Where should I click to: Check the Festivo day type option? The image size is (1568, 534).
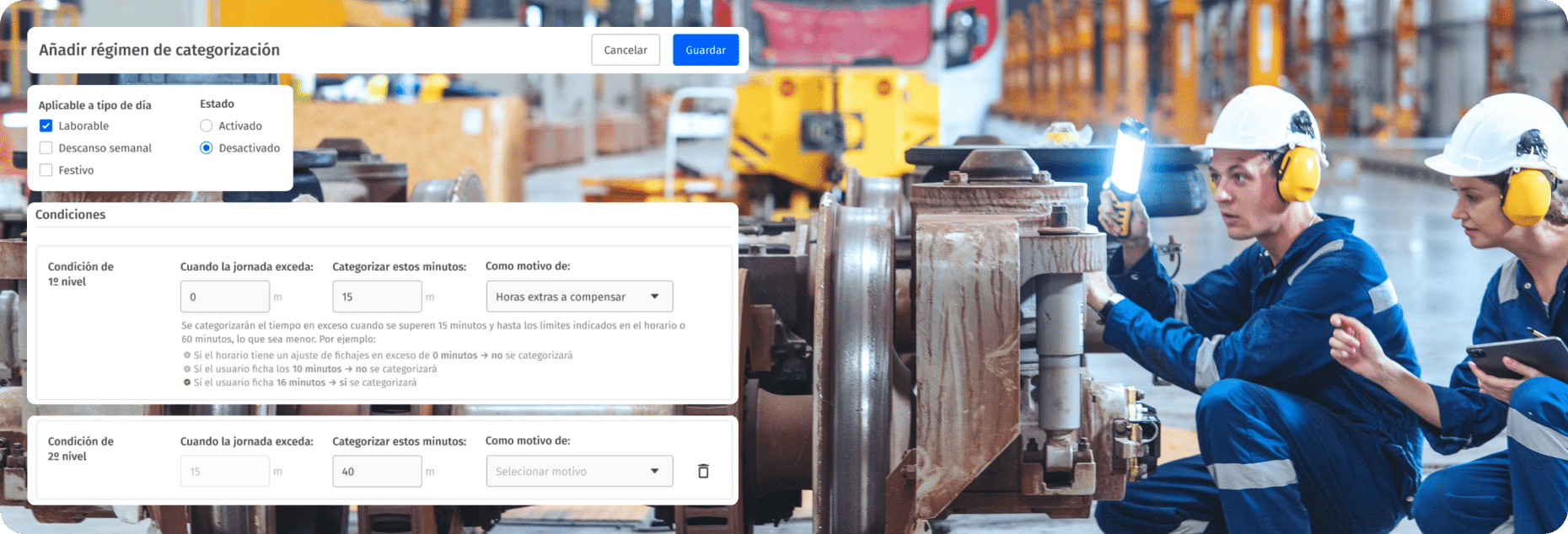[46, 170]
